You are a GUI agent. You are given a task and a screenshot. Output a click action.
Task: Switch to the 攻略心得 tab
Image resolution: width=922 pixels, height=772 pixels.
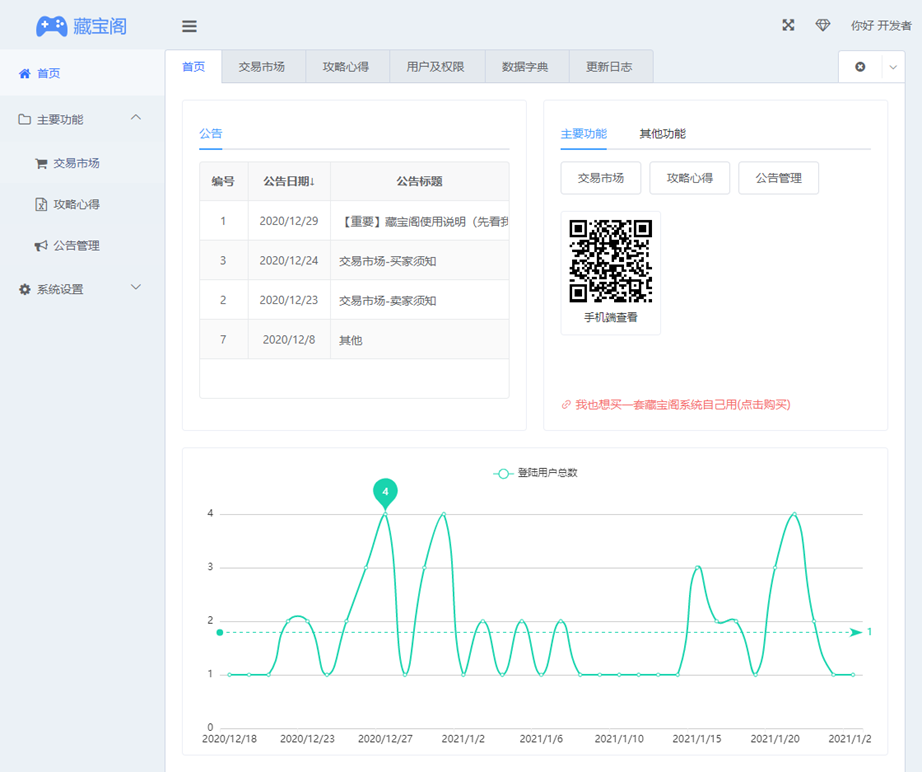click(x=346, y=66)
